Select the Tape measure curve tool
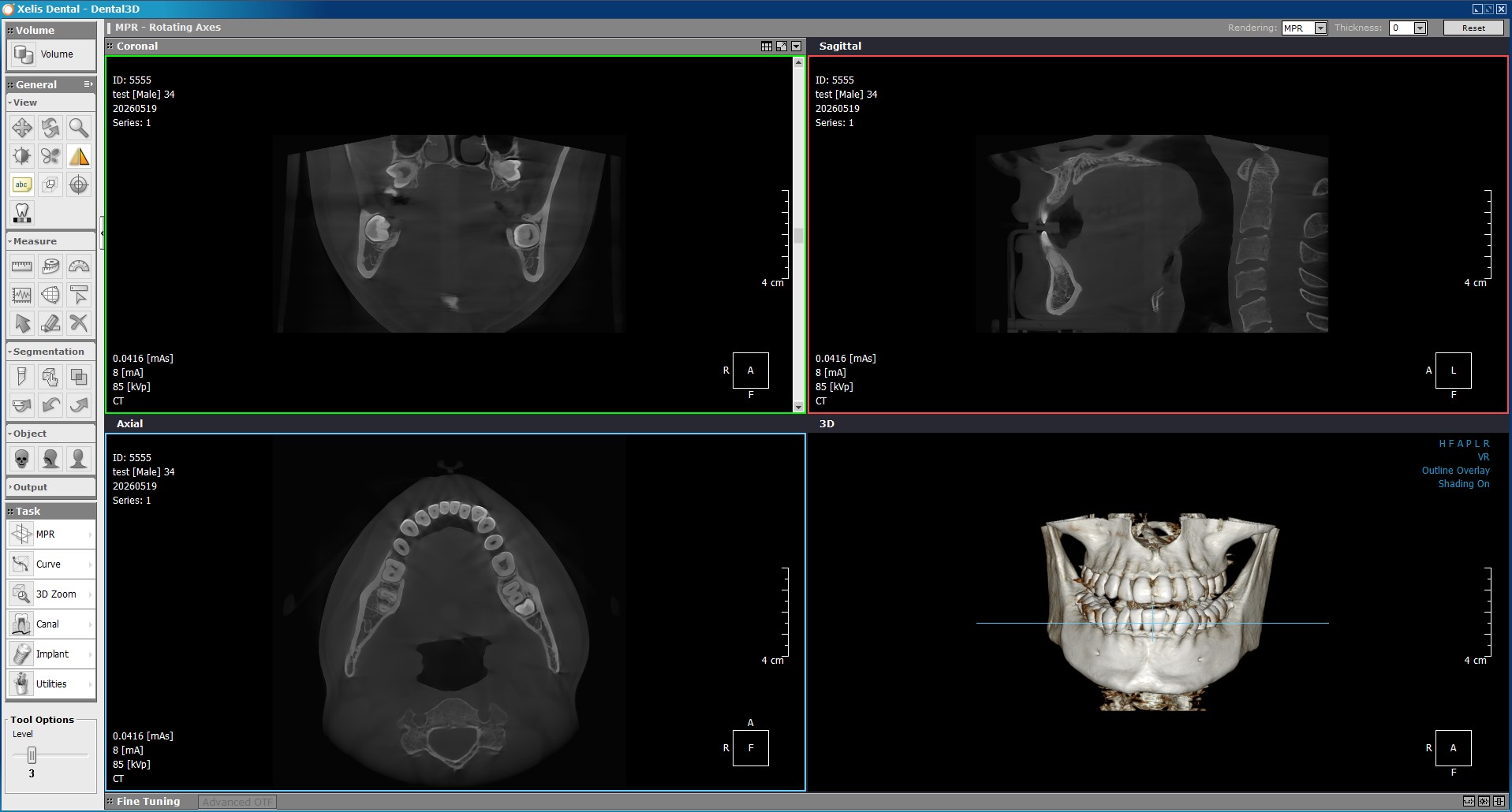This screenshot has height=812, width=1512. (x=50, y=266)
